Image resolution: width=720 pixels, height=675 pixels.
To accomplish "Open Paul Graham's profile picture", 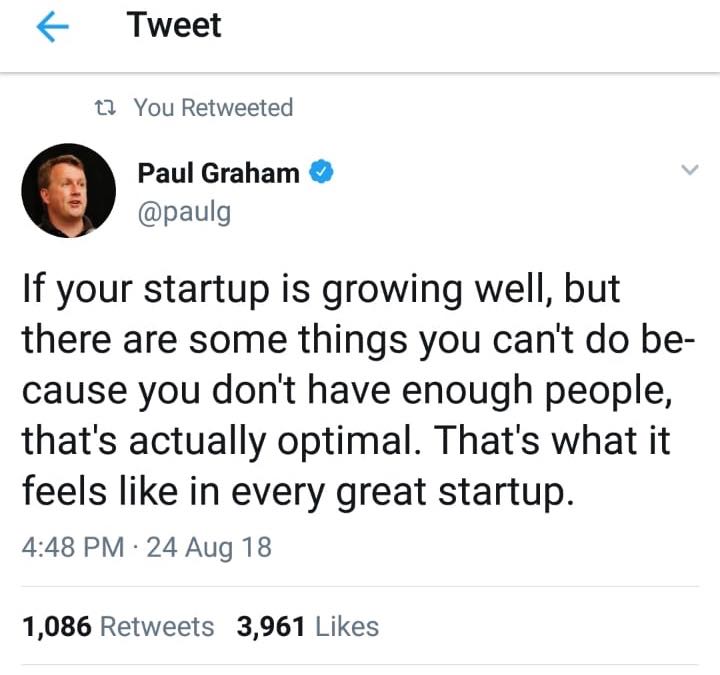I will [69, 190].
